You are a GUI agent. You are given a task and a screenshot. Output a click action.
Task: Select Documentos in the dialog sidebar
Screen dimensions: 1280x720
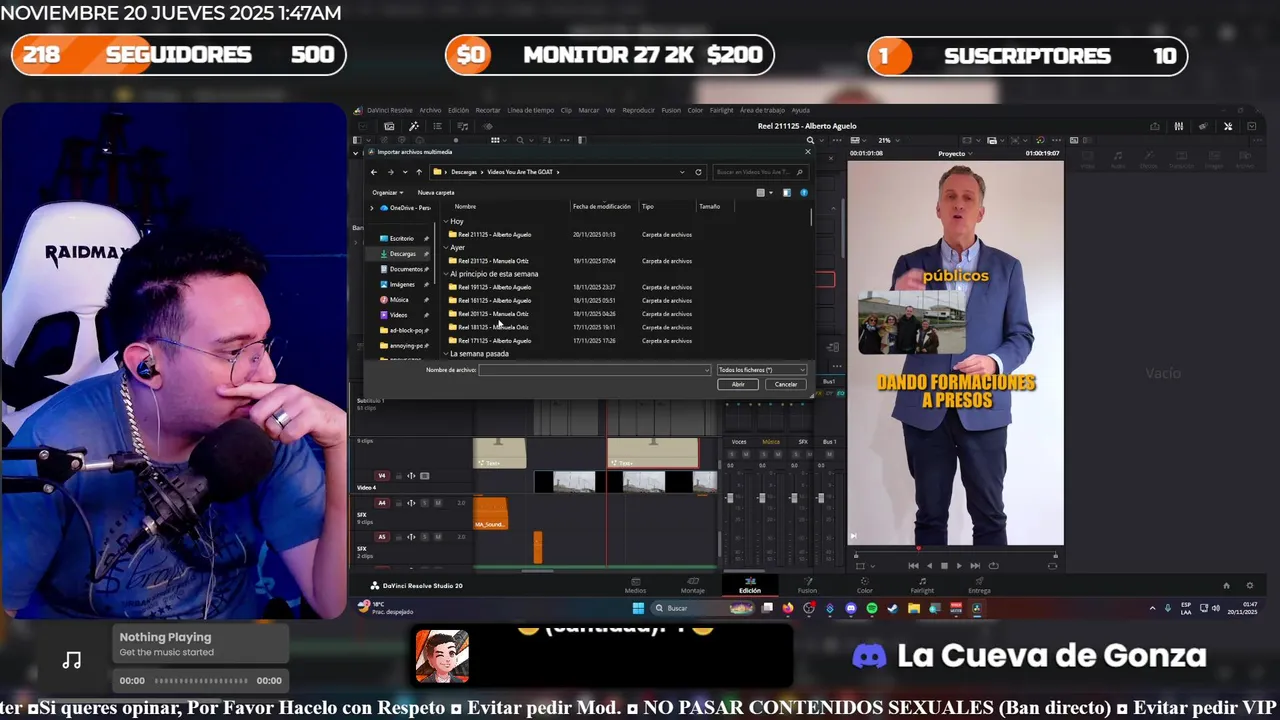point(405,269)
